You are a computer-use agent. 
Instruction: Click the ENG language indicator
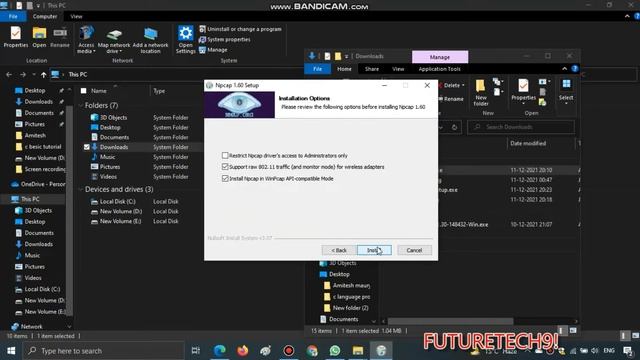[609, 351]
